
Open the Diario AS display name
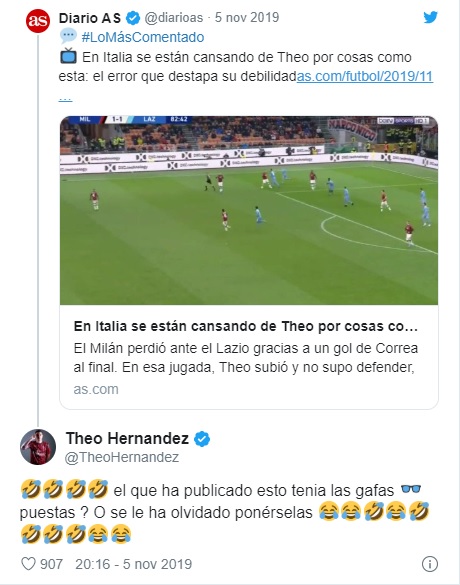(x=90, y=18)
